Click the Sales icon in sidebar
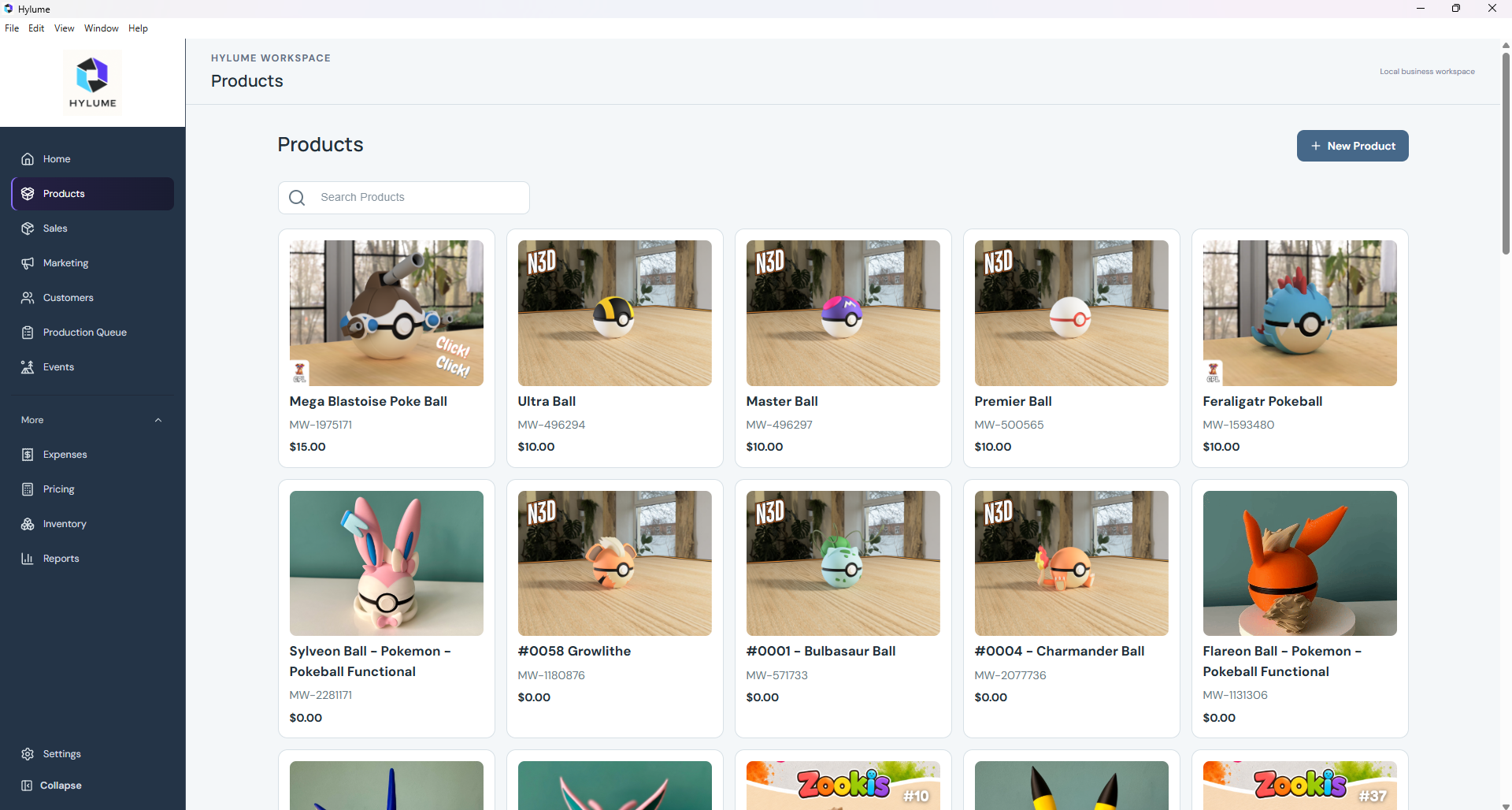Image resolution: width=1512 pixels, height=810 pixels. click(x=28, y=229)
